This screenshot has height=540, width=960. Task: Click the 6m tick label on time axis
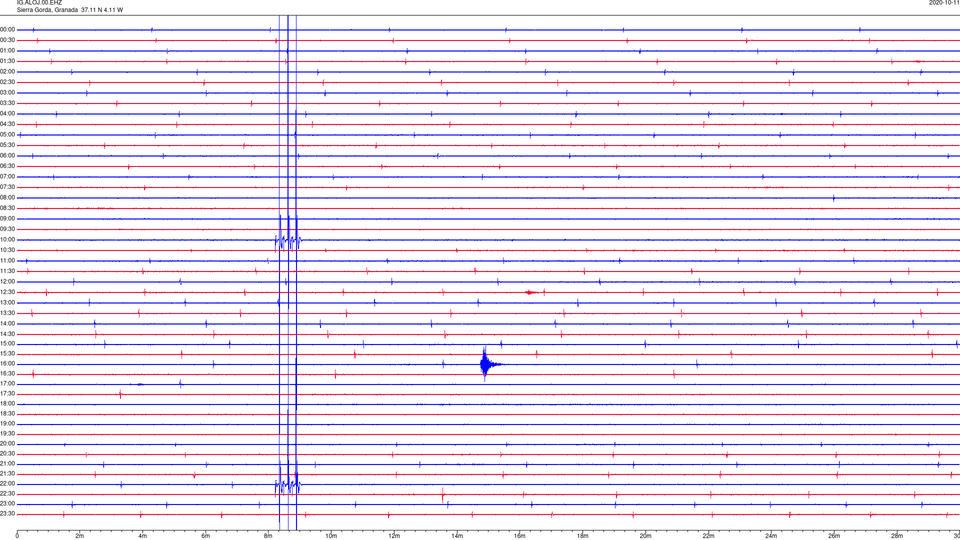(205, 536)
